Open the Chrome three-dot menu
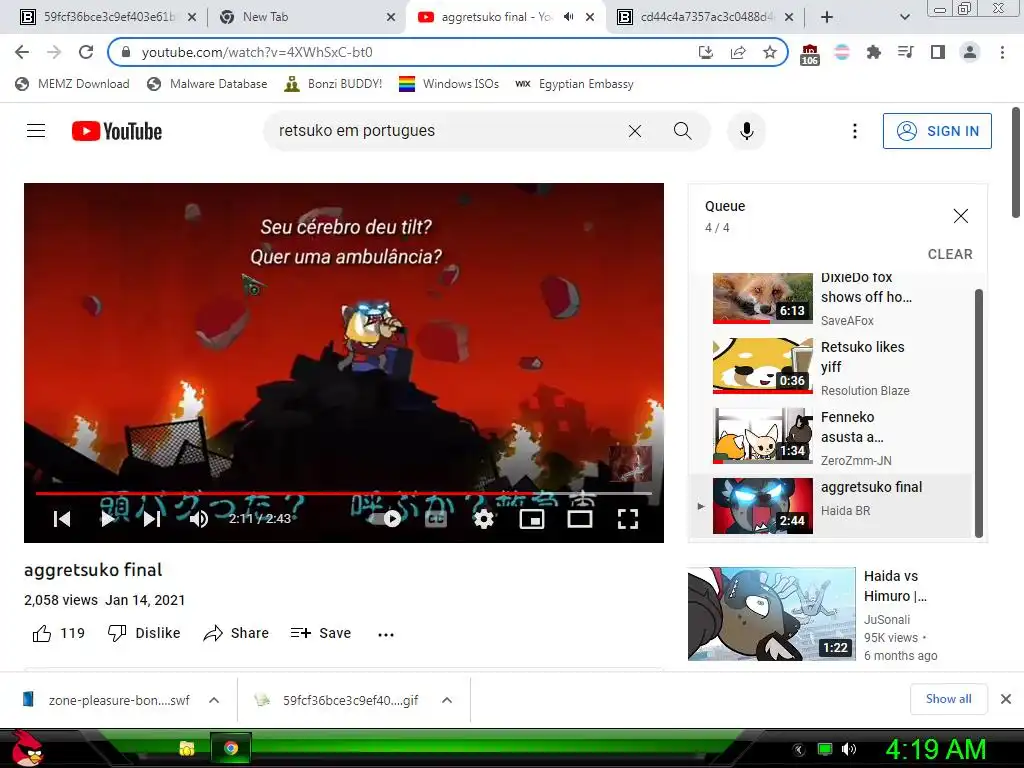Viewport: 1024px width, 768px height. [1002, 52]
